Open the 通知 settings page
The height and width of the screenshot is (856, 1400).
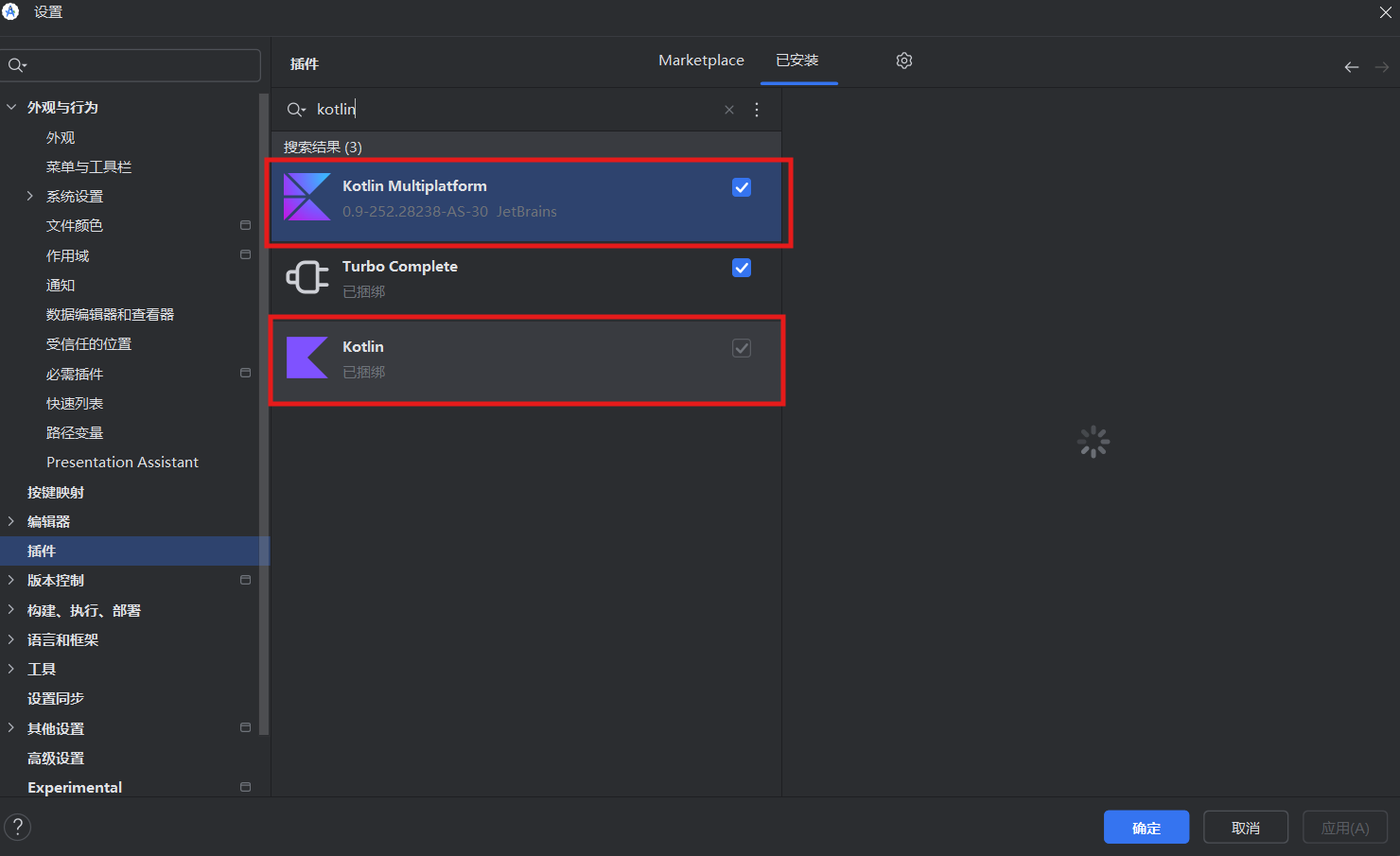[x=61, y=285]
